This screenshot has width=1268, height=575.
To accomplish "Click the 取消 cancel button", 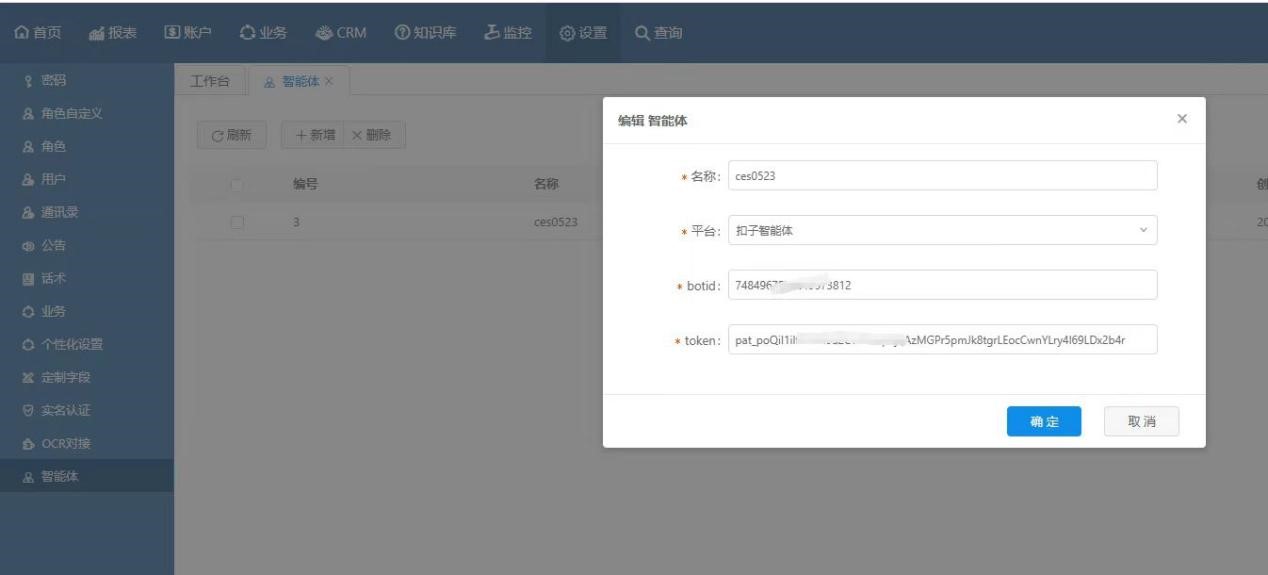I will click(1141, 421).
